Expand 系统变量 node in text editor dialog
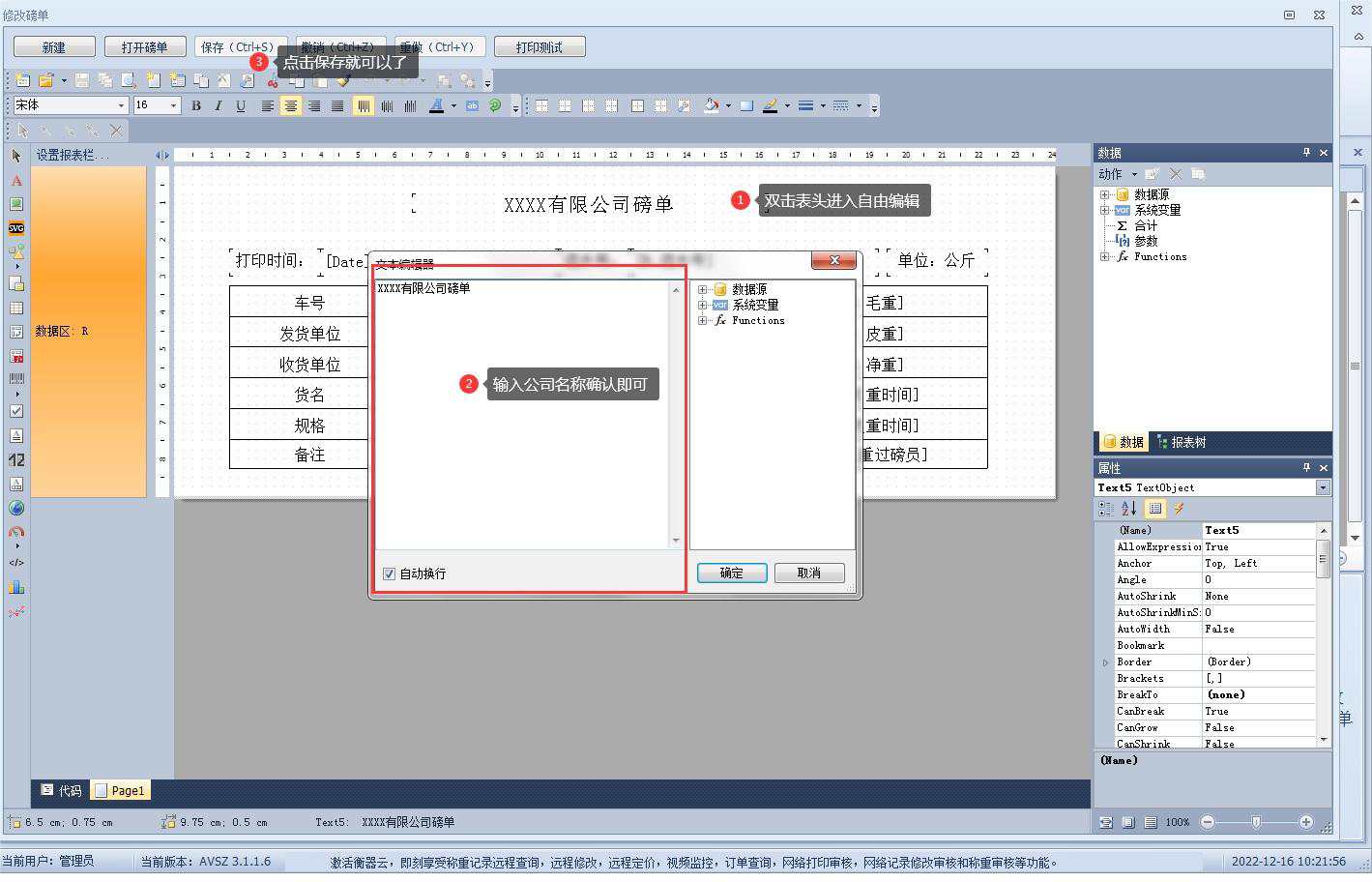Image resolution: width=1372 pixels, height=882 pixels. point(703,305)
